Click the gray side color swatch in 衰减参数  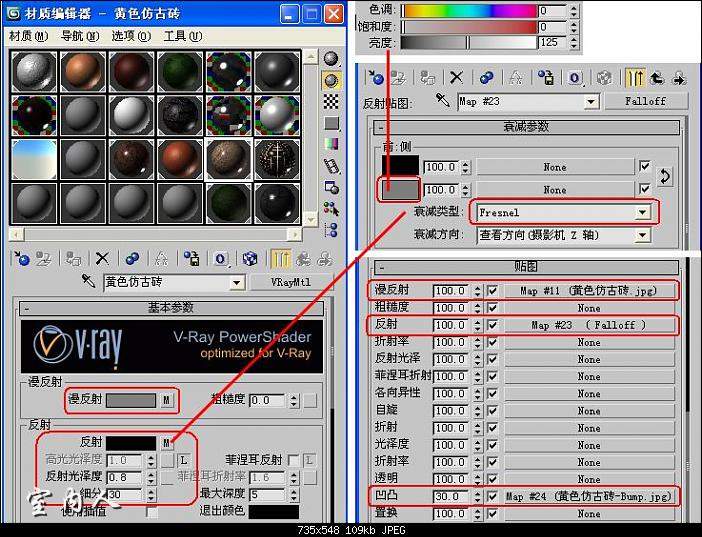(399, 189)
